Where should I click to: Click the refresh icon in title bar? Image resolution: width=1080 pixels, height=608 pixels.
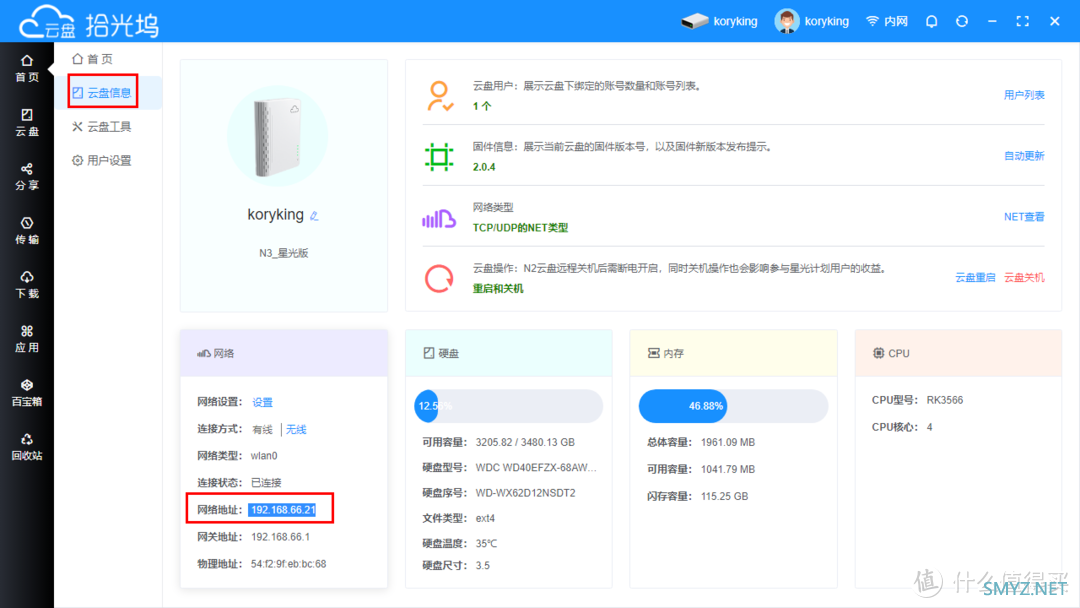pos(962,21)
